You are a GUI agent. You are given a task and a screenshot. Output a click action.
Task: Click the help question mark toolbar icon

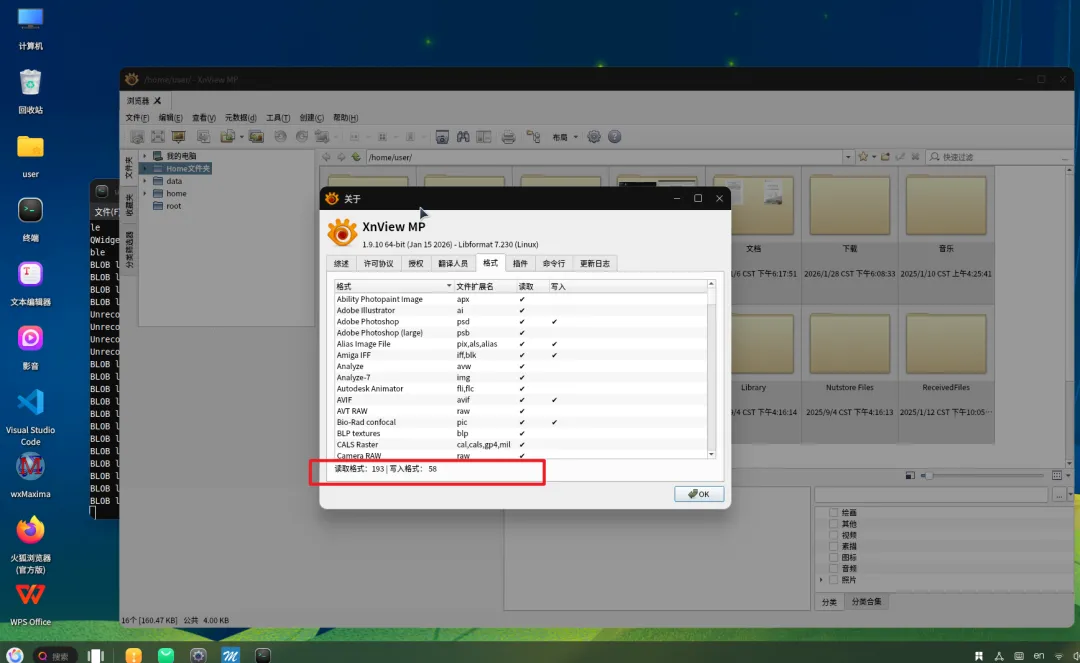pos(614,137)
